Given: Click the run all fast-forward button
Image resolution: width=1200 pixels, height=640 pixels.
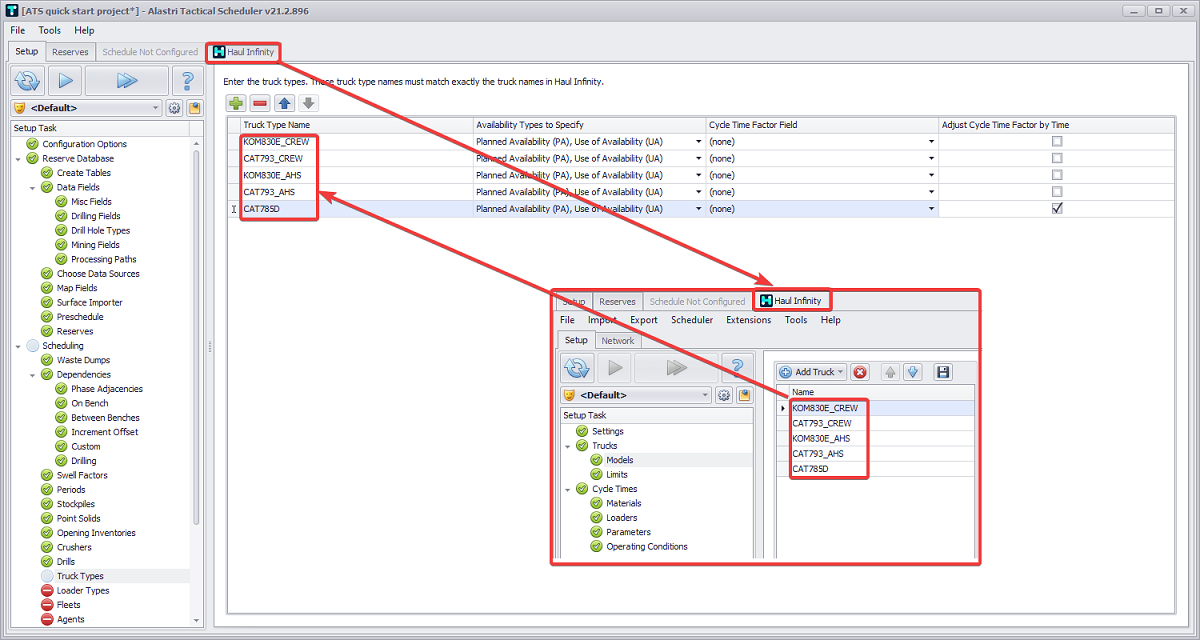Looking at the screenshot, I should 126,81.
